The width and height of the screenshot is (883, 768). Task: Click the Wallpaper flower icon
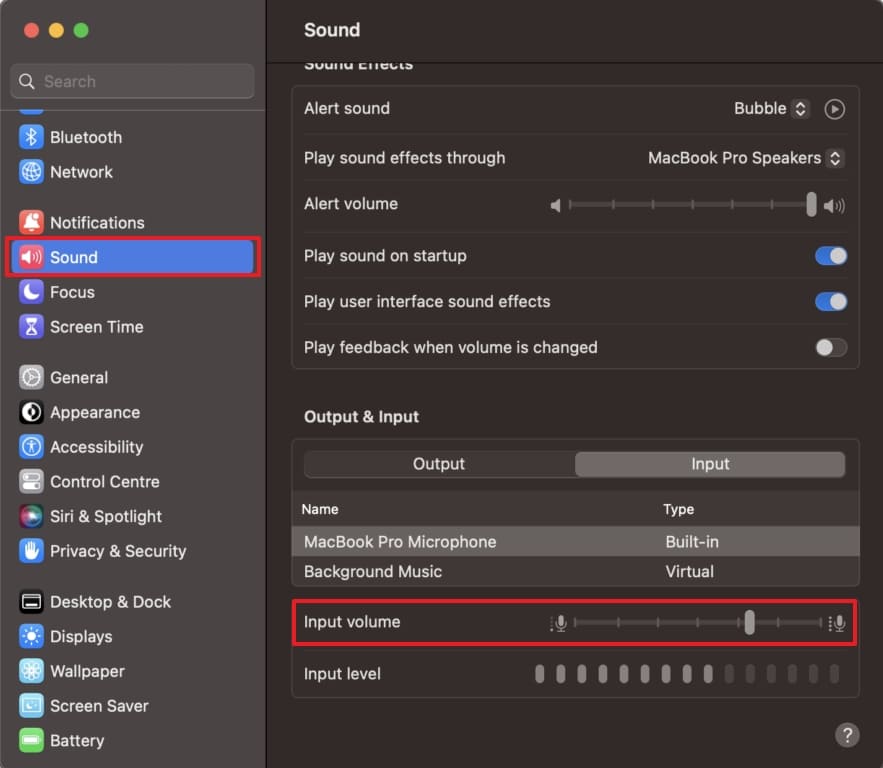click(31, 671)
